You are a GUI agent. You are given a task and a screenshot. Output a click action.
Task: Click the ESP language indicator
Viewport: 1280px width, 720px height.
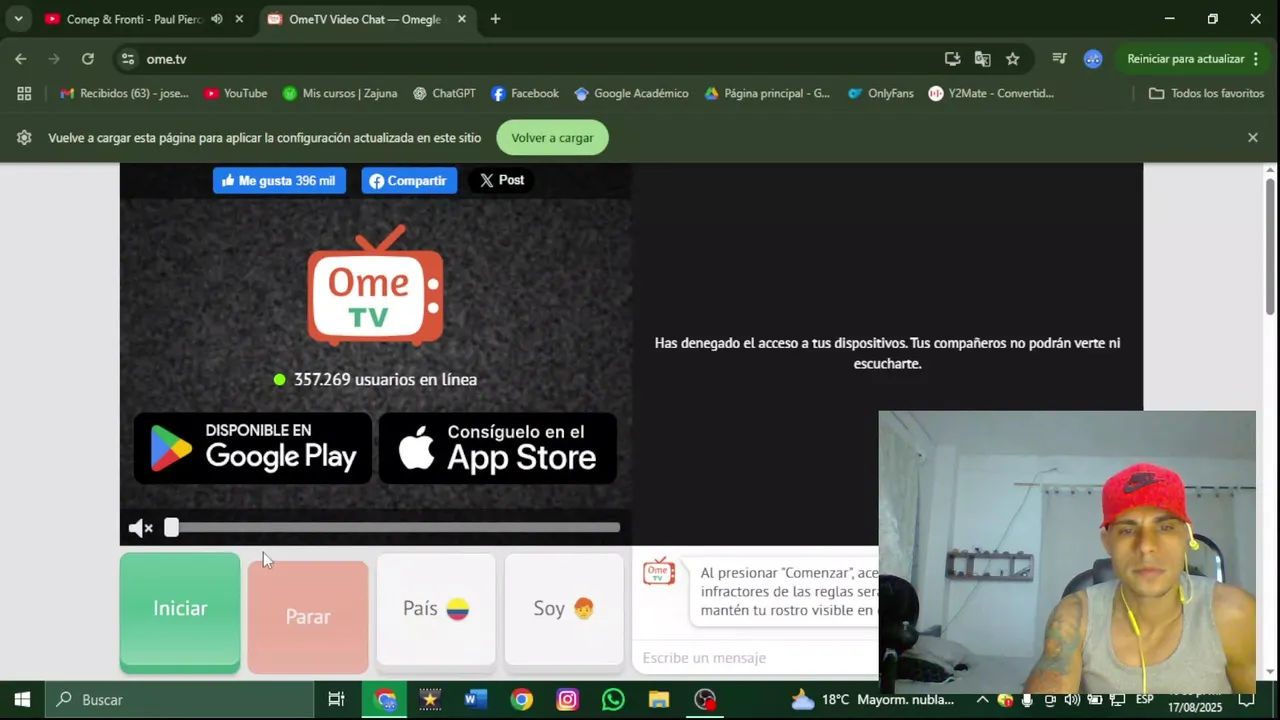1144,699
